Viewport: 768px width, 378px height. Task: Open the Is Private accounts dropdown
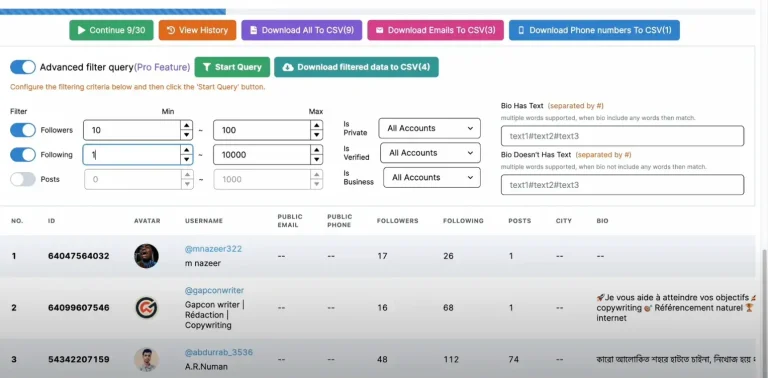[430, 128]
